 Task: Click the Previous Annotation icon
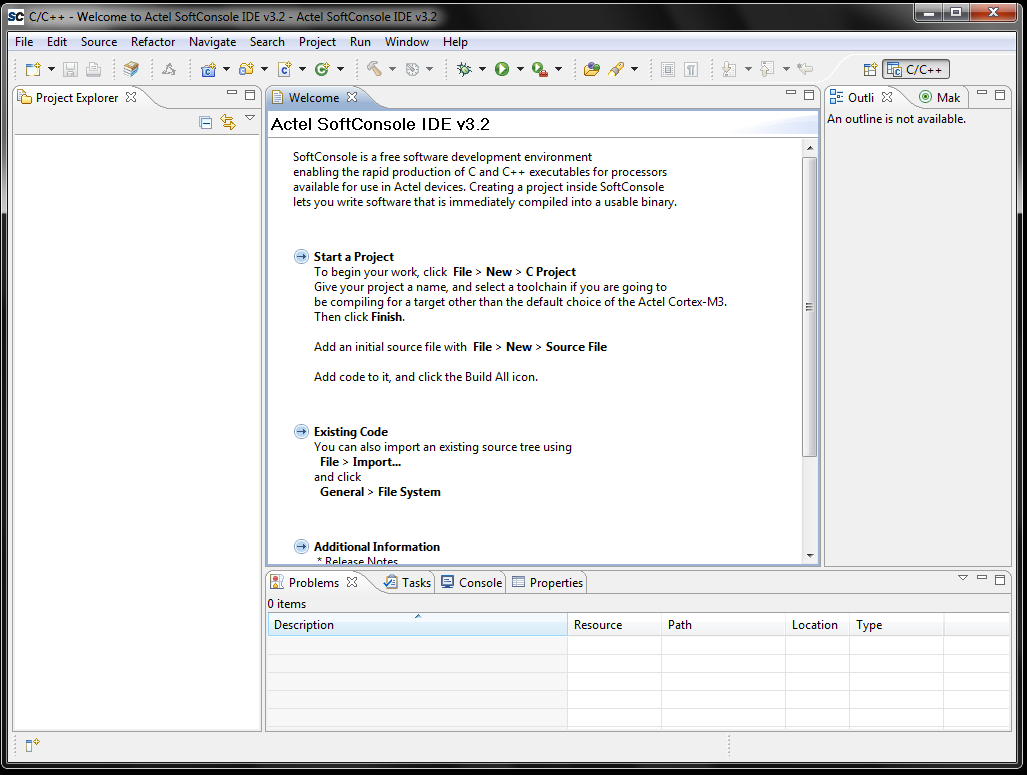767,69
